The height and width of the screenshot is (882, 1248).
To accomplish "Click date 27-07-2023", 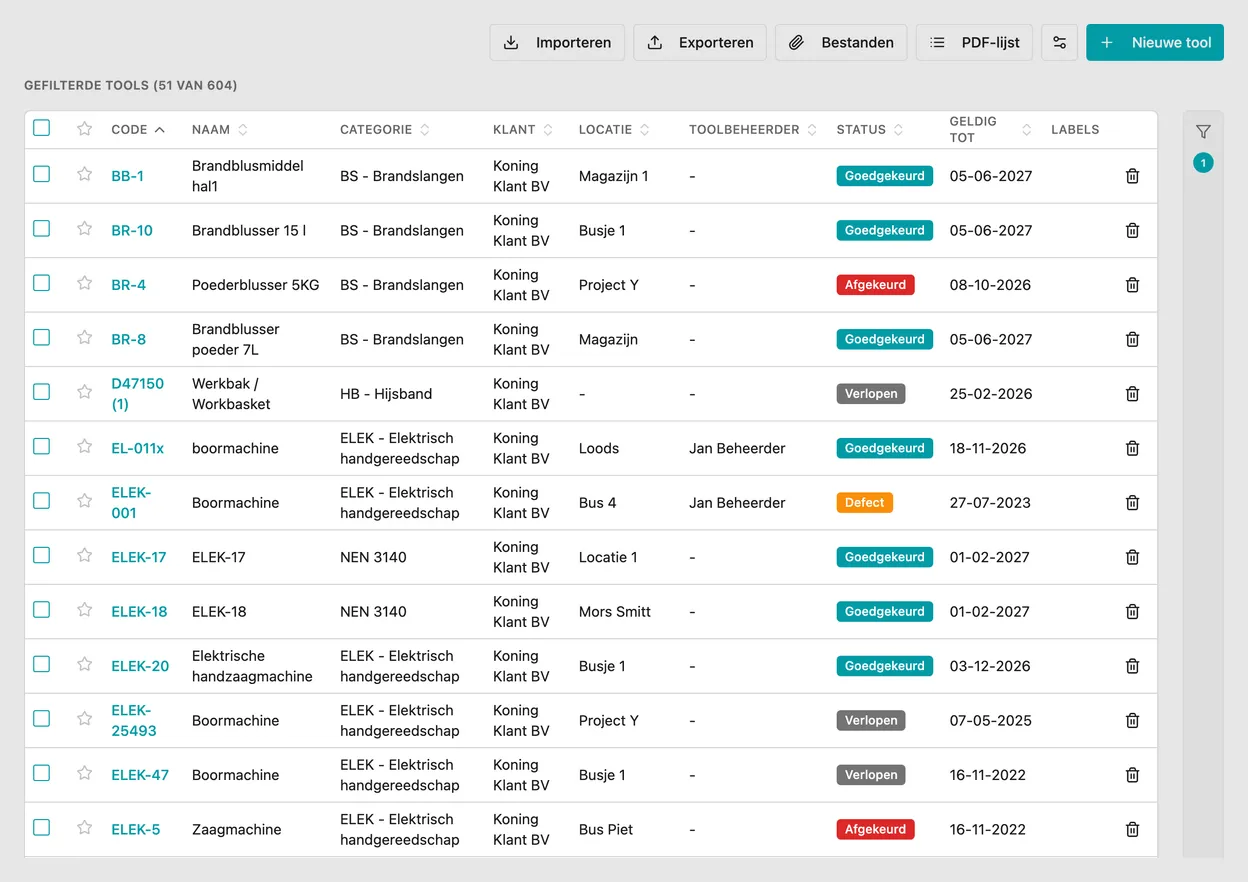I will click(x=990, y=503).
